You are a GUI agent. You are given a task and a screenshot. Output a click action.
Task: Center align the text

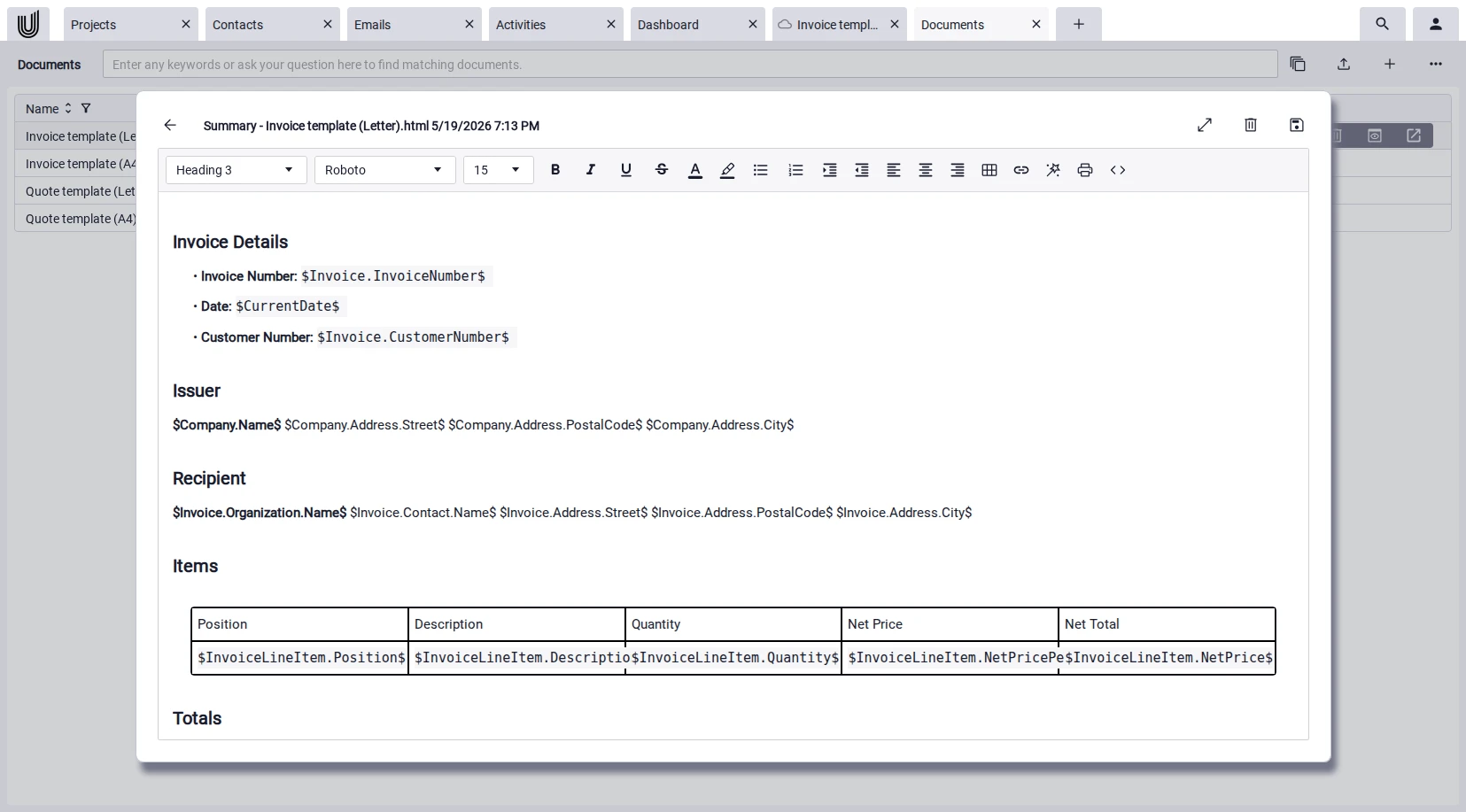926,170
